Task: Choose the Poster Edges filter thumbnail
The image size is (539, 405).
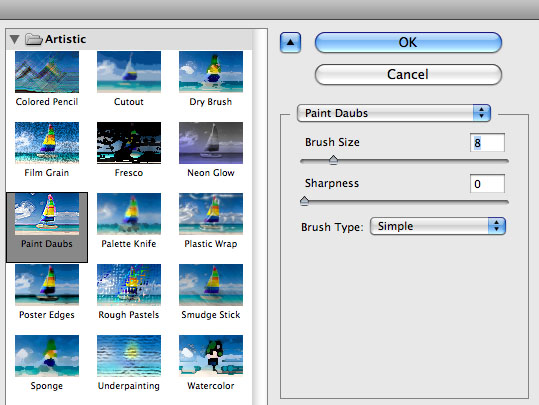Action: tap(47, 285)
